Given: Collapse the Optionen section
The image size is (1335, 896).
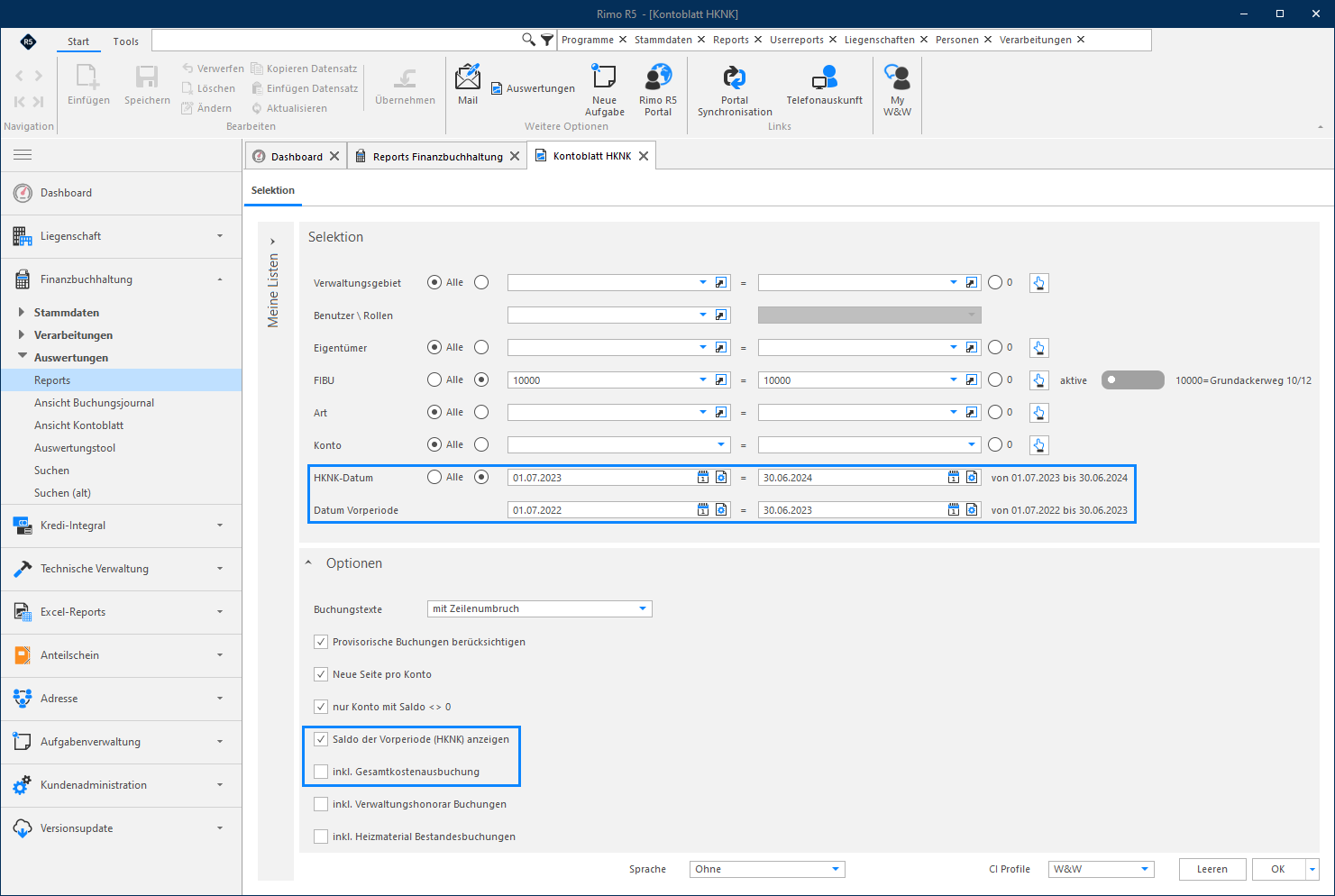Looking at the screenshot, I should [308, 563].
